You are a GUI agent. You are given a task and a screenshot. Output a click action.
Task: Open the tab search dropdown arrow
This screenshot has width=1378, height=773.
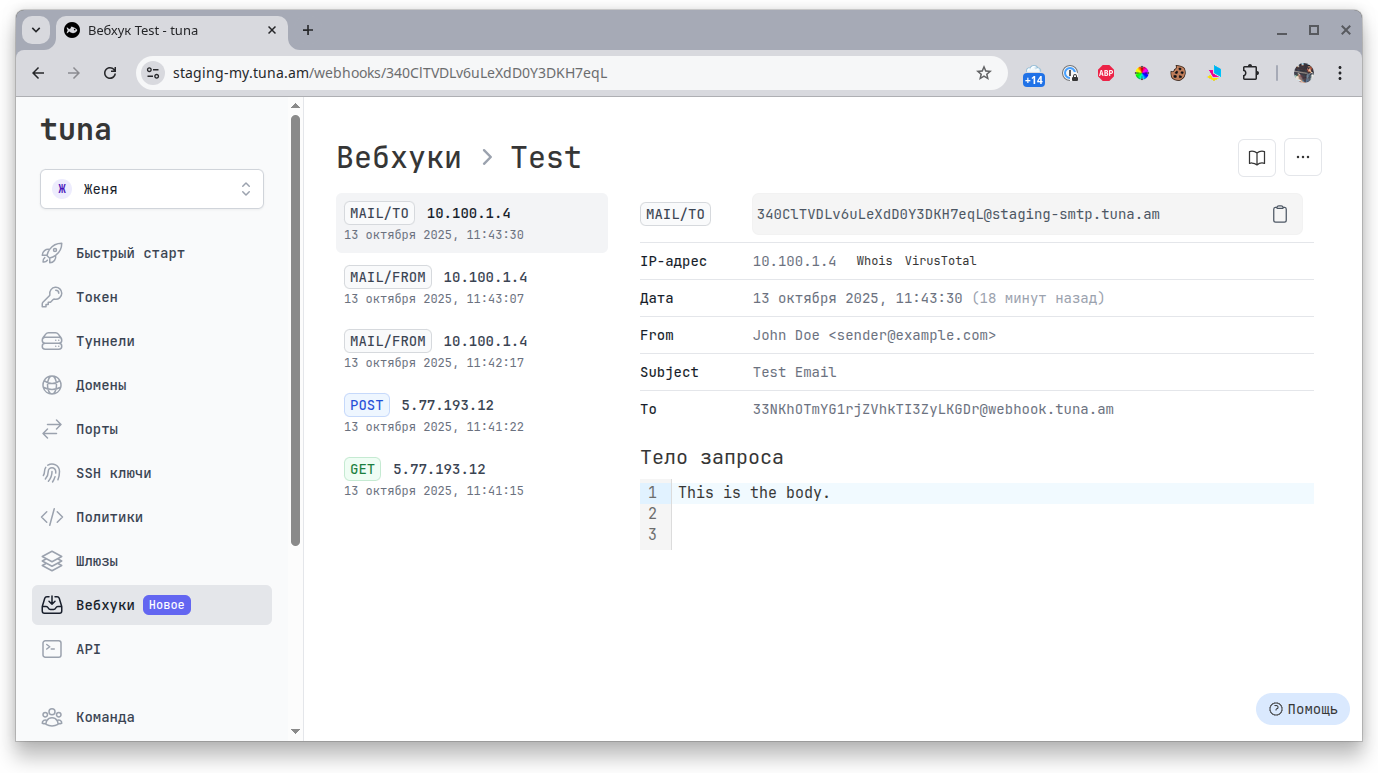coord(36,30)
